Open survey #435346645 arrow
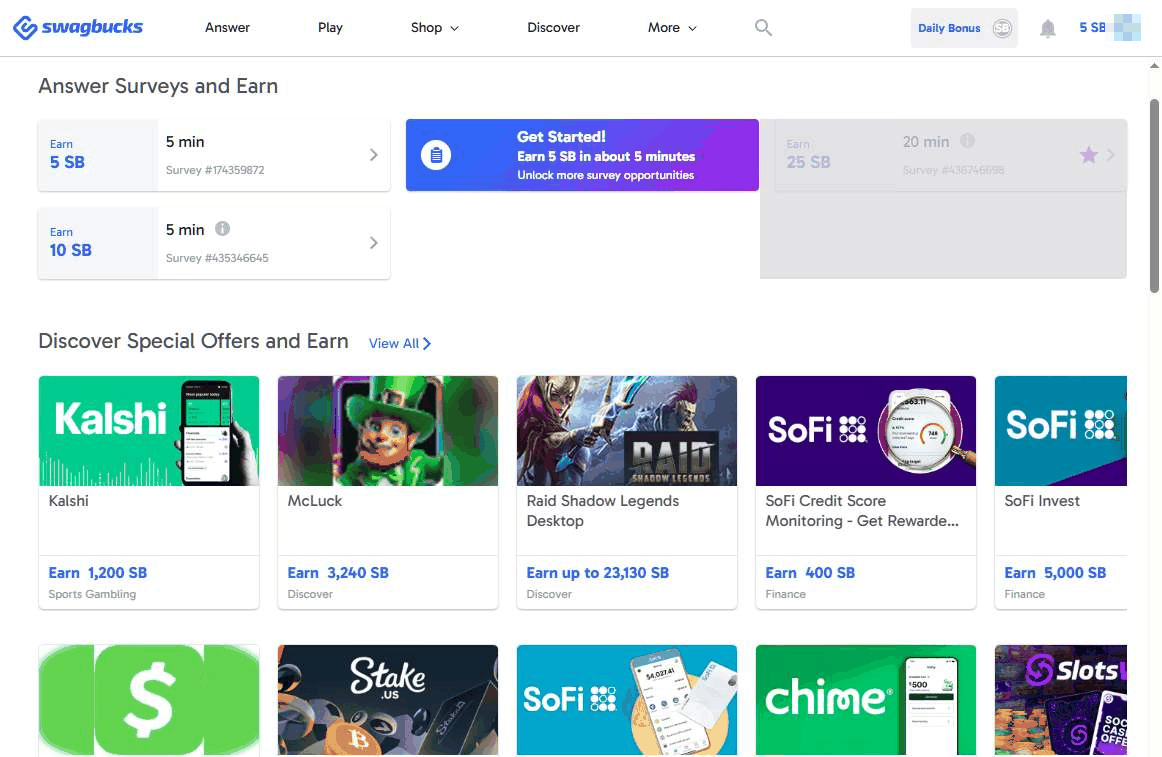 [374, 242]
